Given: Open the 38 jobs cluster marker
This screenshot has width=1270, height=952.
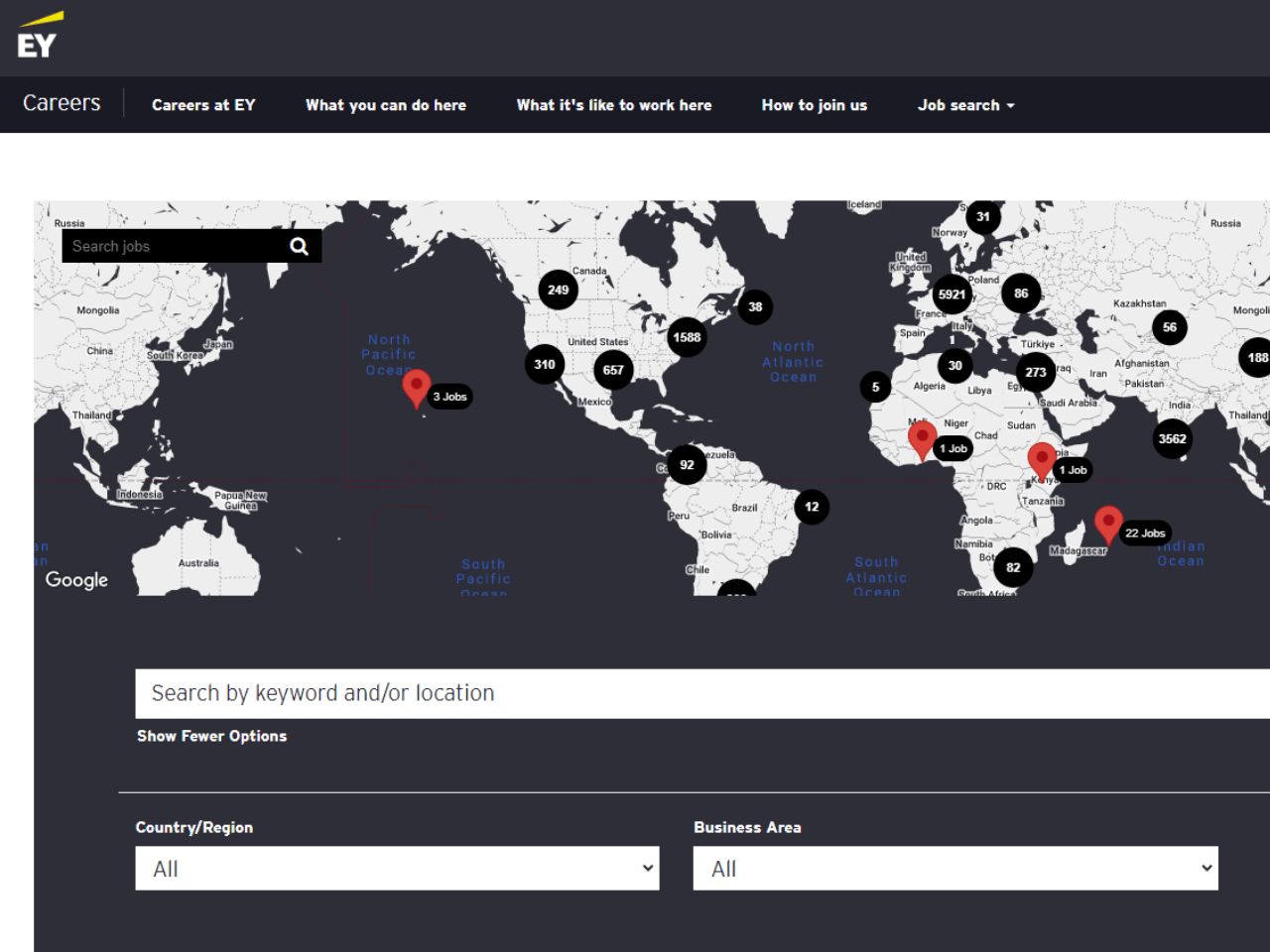Looking at the screenshot, I should (x=755, y=306).
